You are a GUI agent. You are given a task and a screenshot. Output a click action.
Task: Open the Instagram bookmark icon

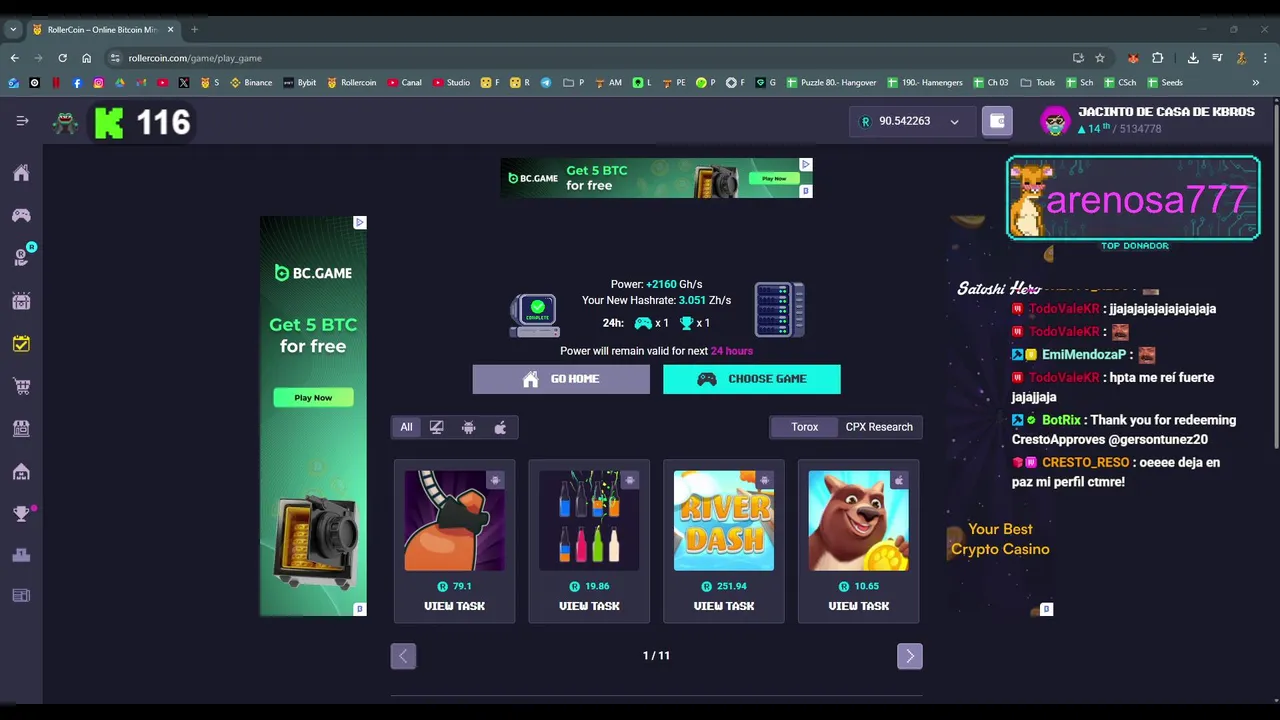pyautogui.click(x=98, y=83)
